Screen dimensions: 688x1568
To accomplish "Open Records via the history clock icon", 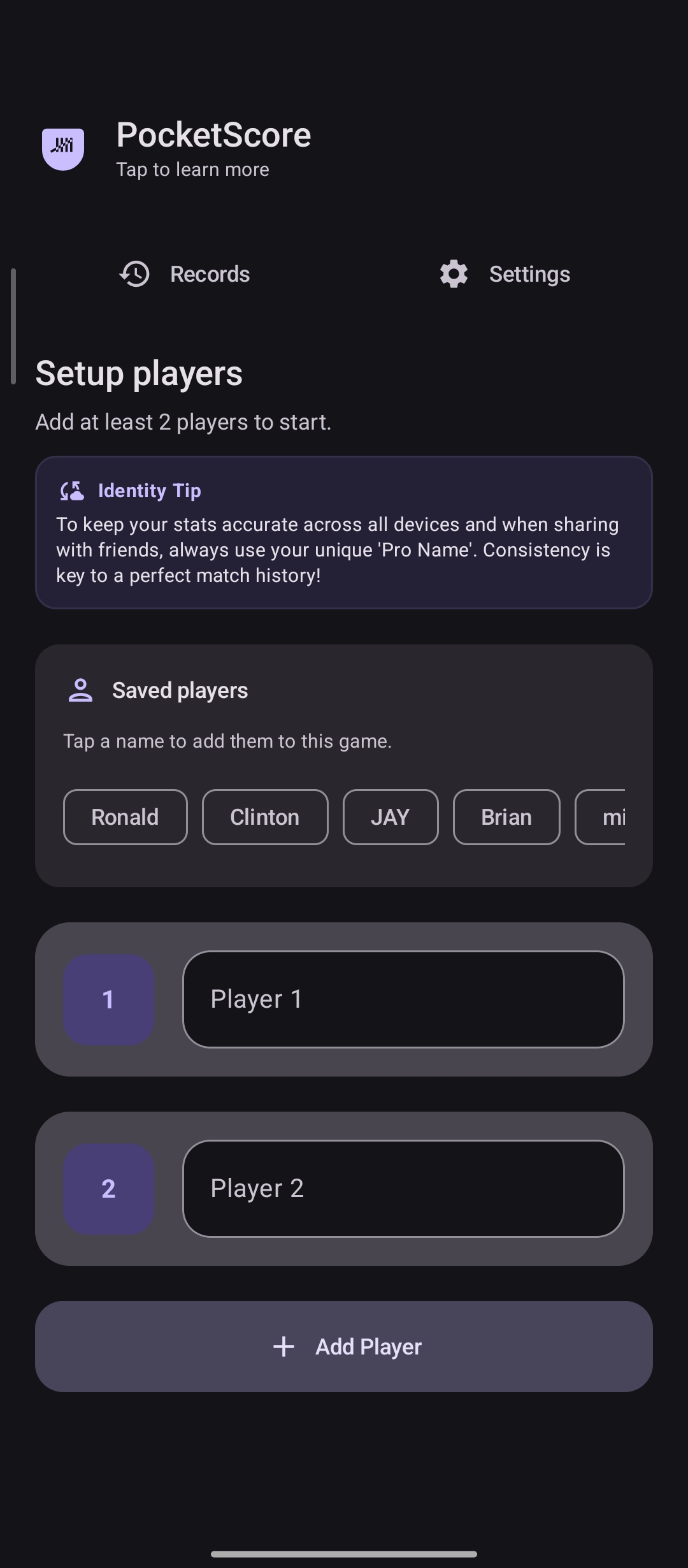I will coord(134,273).
